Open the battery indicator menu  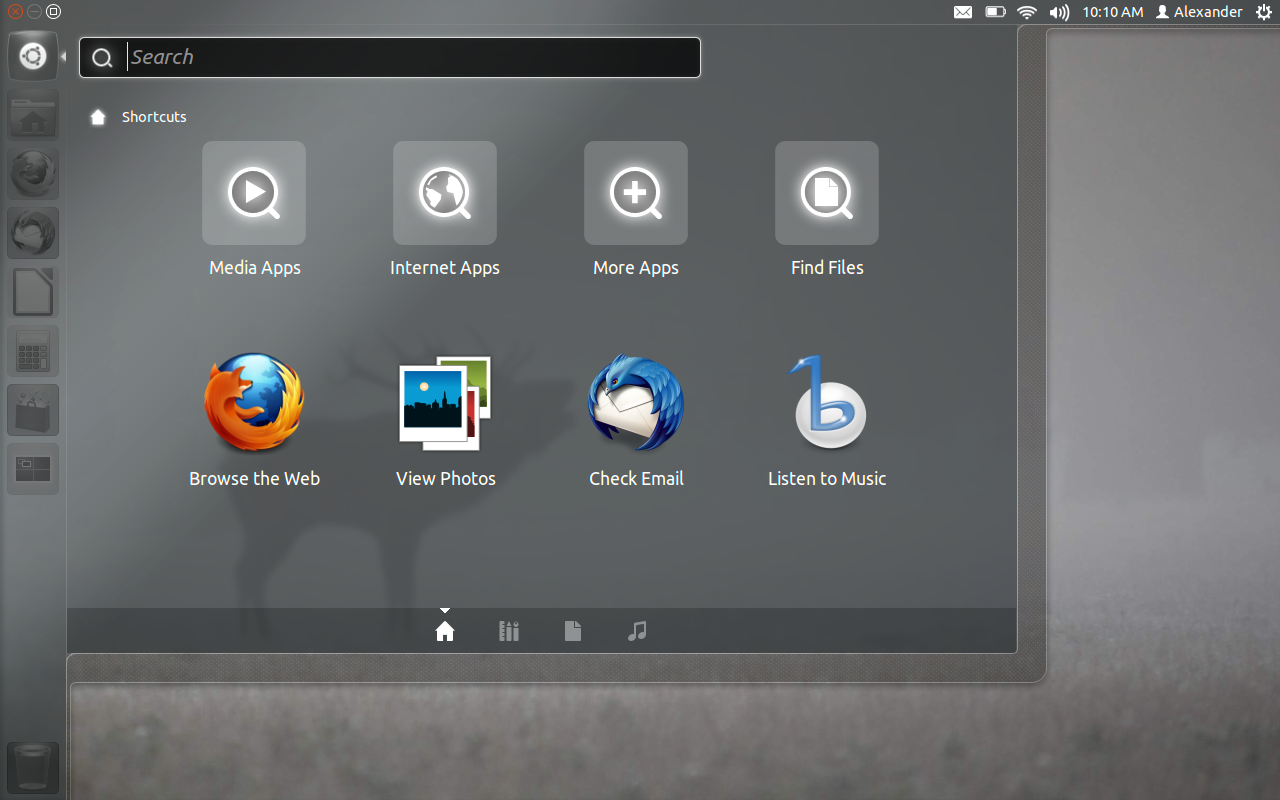click(995, 12)
